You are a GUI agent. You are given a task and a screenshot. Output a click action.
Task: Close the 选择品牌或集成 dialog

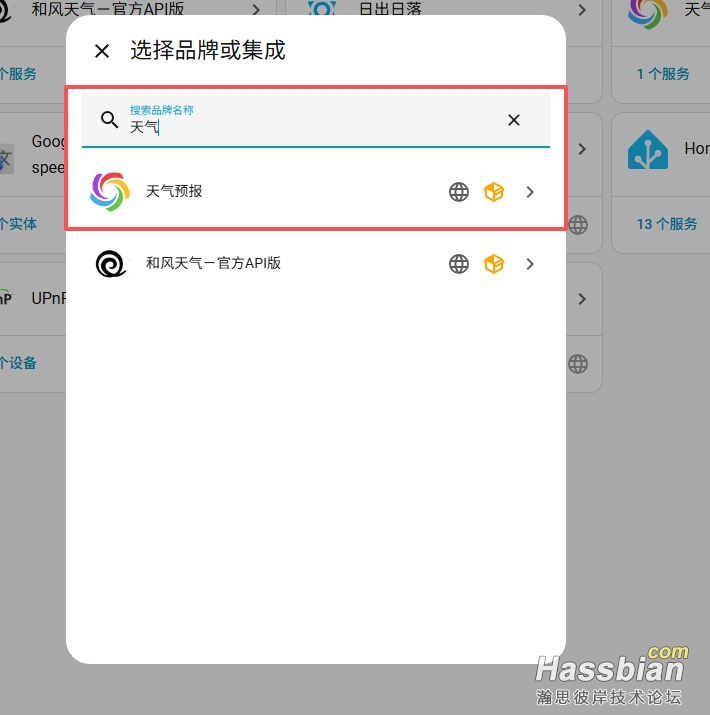(x=102, y=51)
